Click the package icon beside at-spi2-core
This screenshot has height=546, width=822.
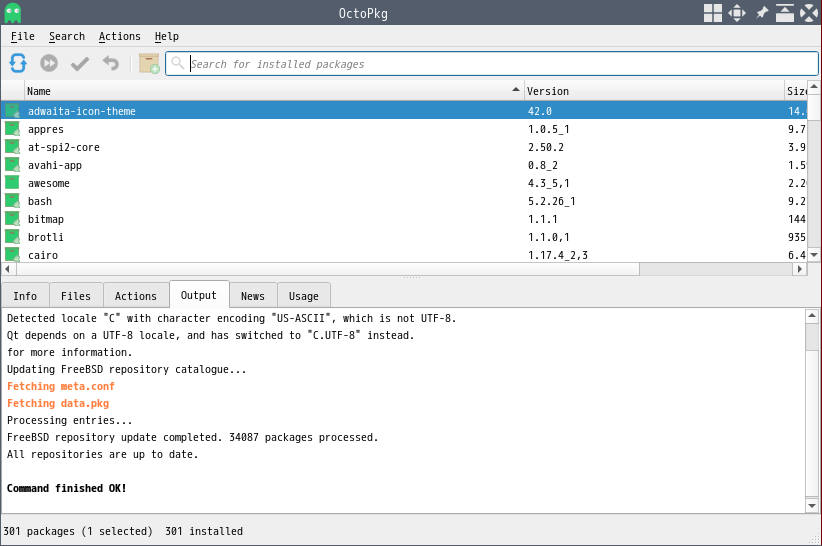point(13,147)
